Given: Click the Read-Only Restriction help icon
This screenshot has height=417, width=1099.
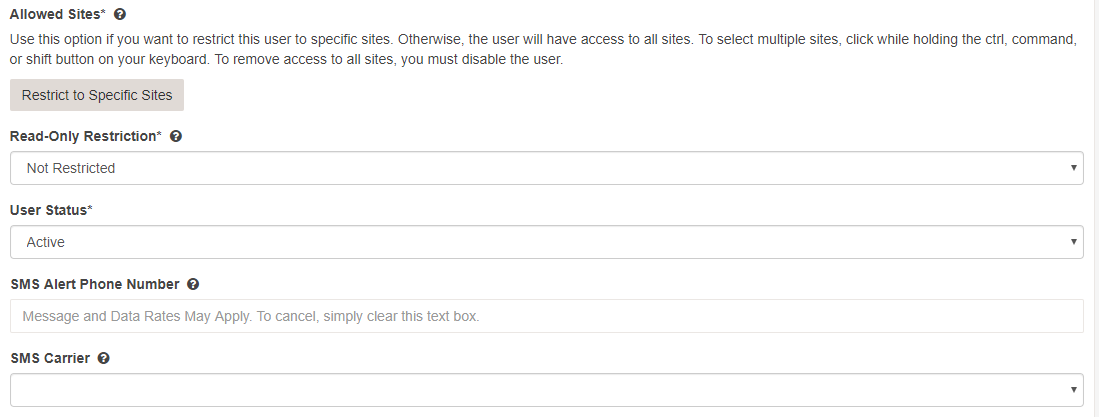Looking at the screenshot, I should click(176, 136).
